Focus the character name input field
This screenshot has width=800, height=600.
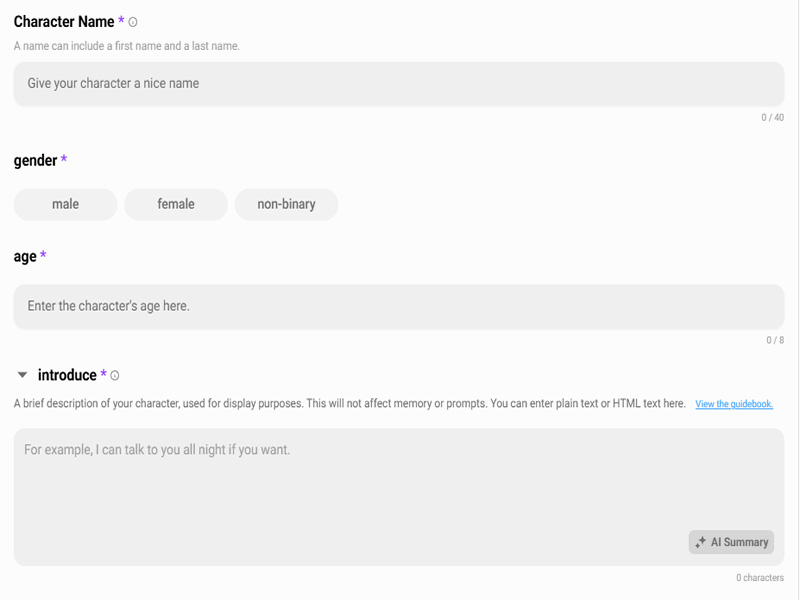399,84
